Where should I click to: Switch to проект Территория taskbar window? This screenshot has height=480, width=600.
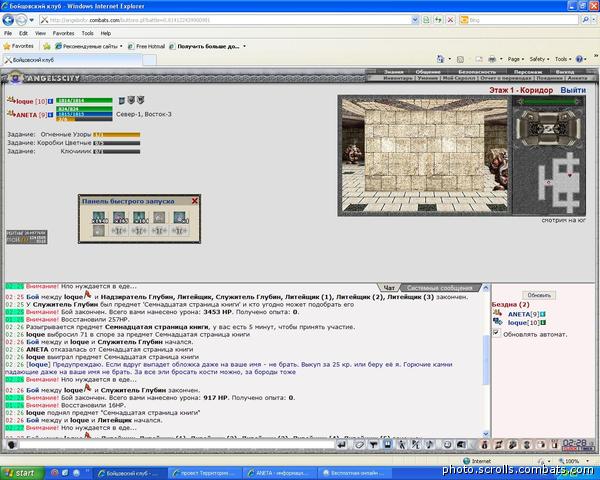[x=205, y=473]
